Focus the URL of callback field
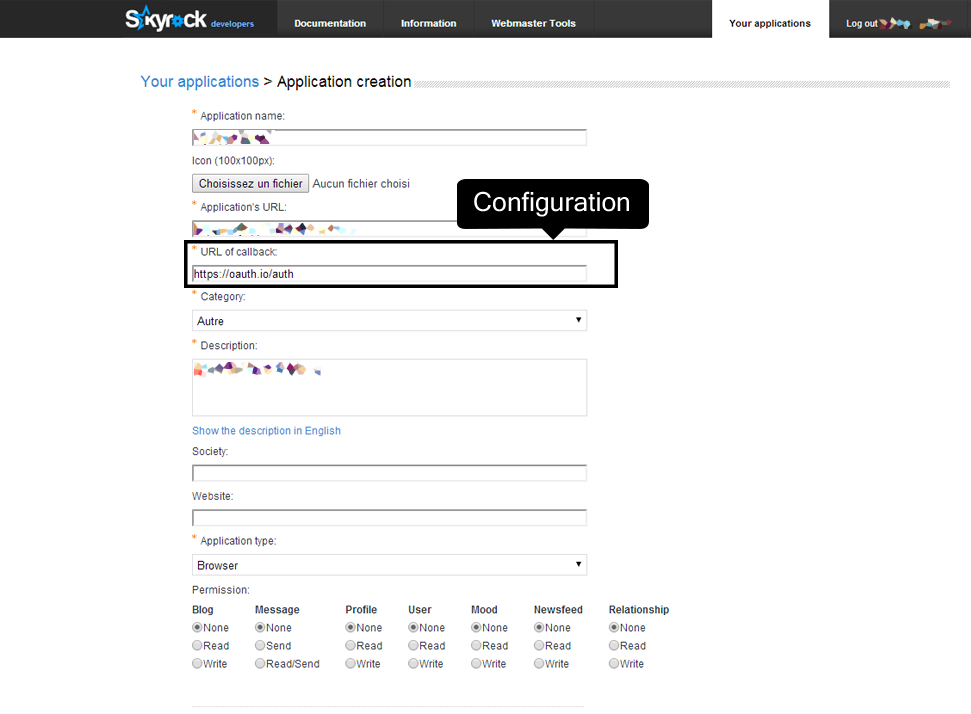Screen dimensions: 971x714 click(389, 274)
